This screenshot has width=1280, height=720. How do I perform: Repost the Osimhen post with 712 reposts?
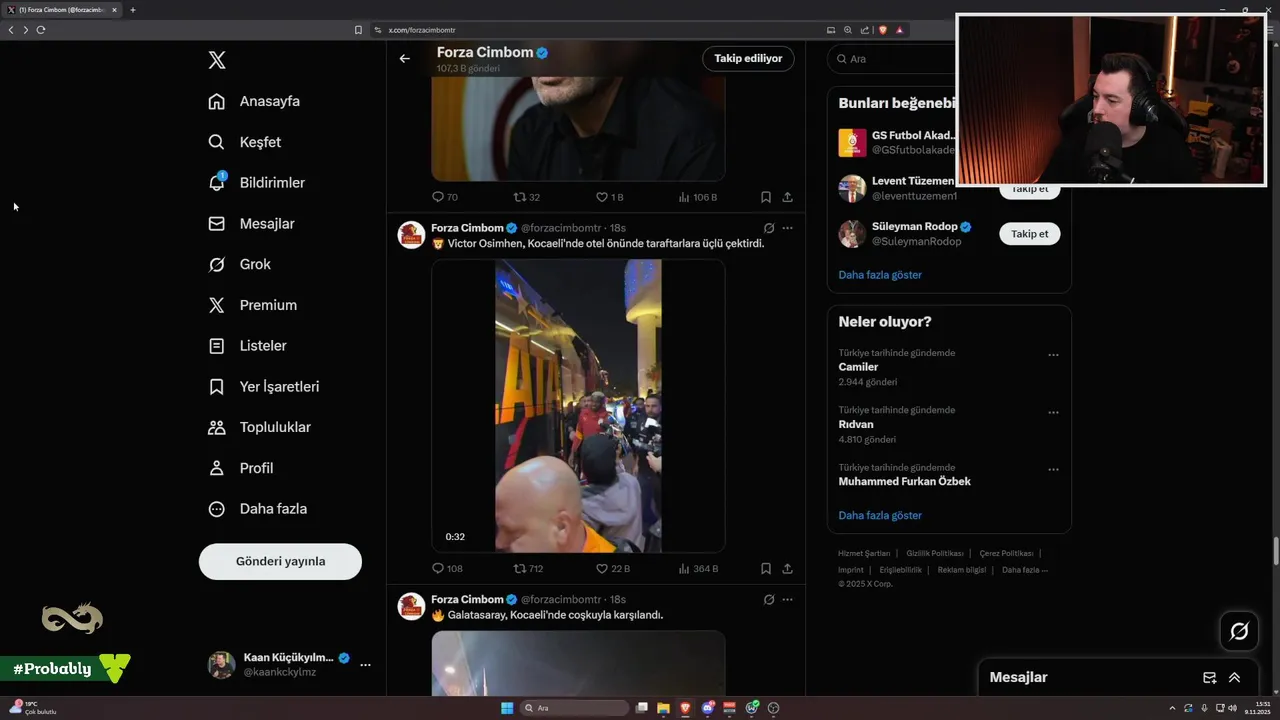point(528,568)
